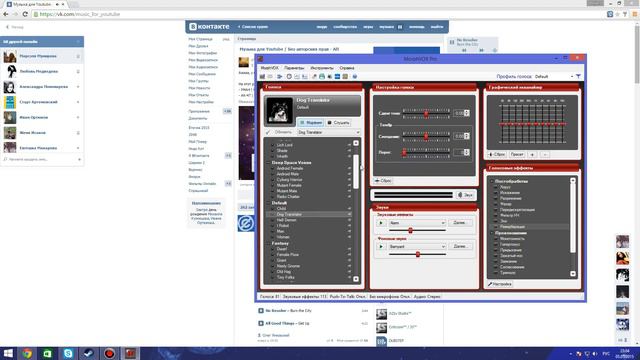Enable the Монотонность effect checkbox
Image resolution: width=640 pixels, height=360 pixels.
[x=496, y=239]
